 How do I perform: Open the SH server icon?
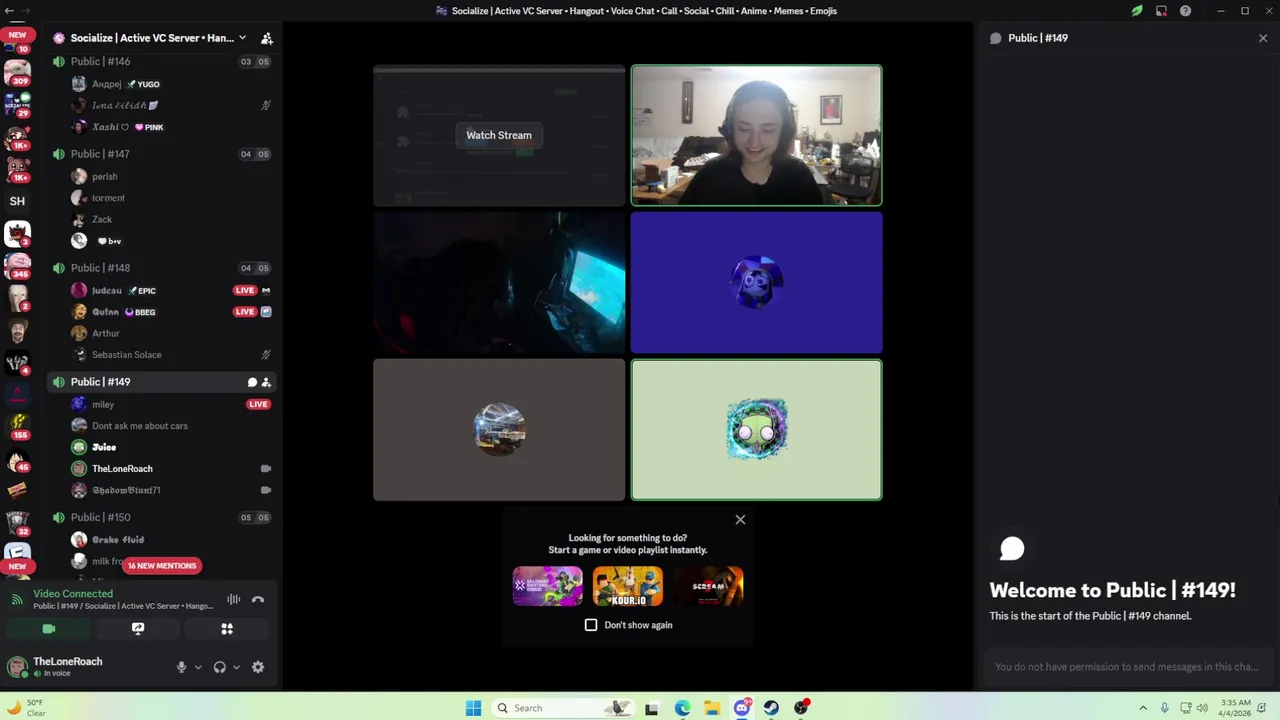[17, 201]
